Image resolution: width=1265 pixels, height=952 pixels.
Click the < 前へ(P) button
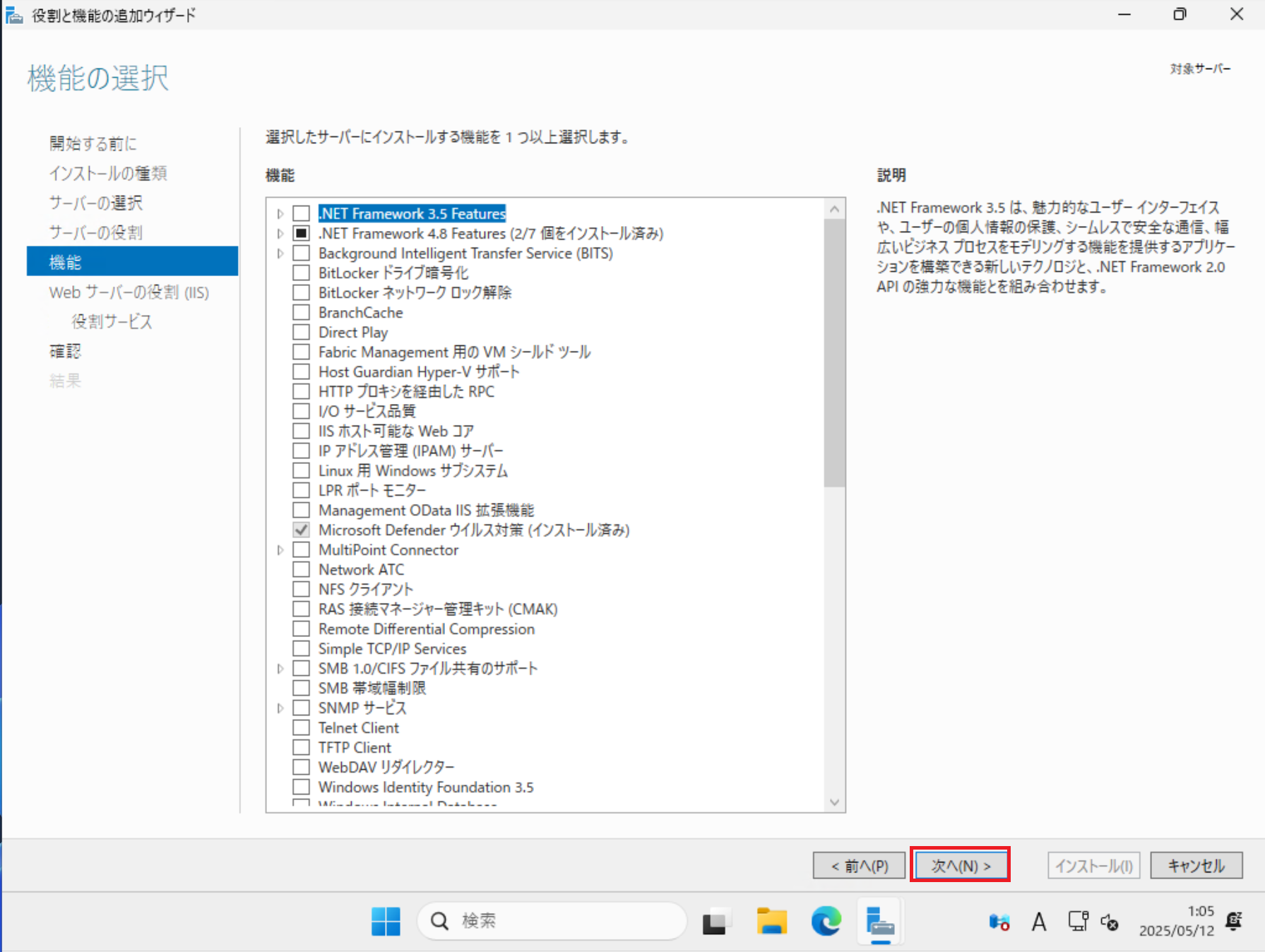[859, 865]
